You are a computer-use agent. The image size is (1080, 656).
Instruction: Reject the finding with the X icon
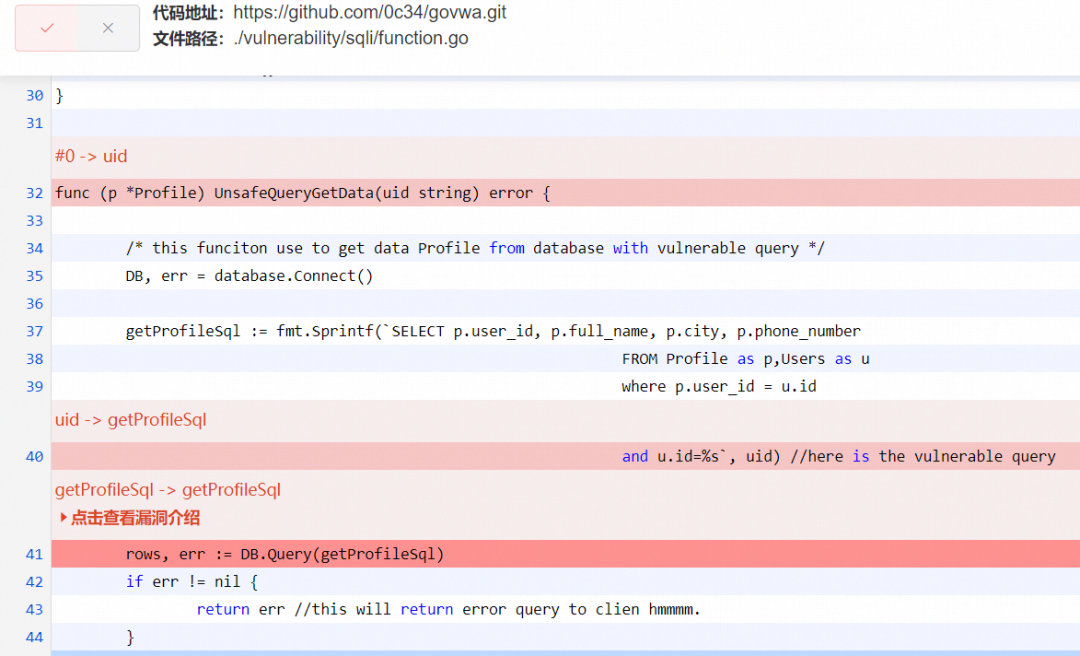pos(108,28)
